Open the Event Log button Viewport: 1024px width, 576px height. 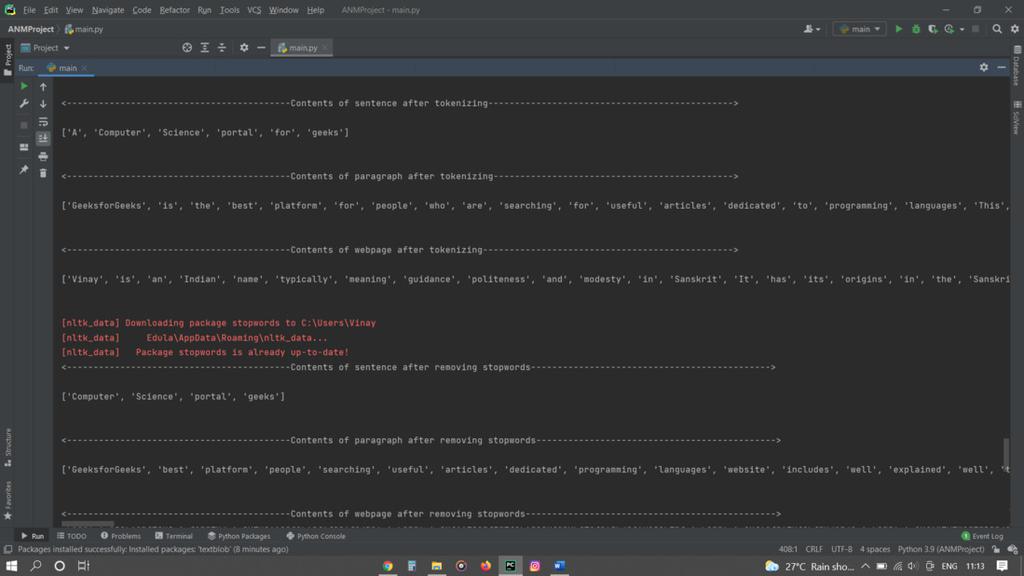tap(982, 536)
